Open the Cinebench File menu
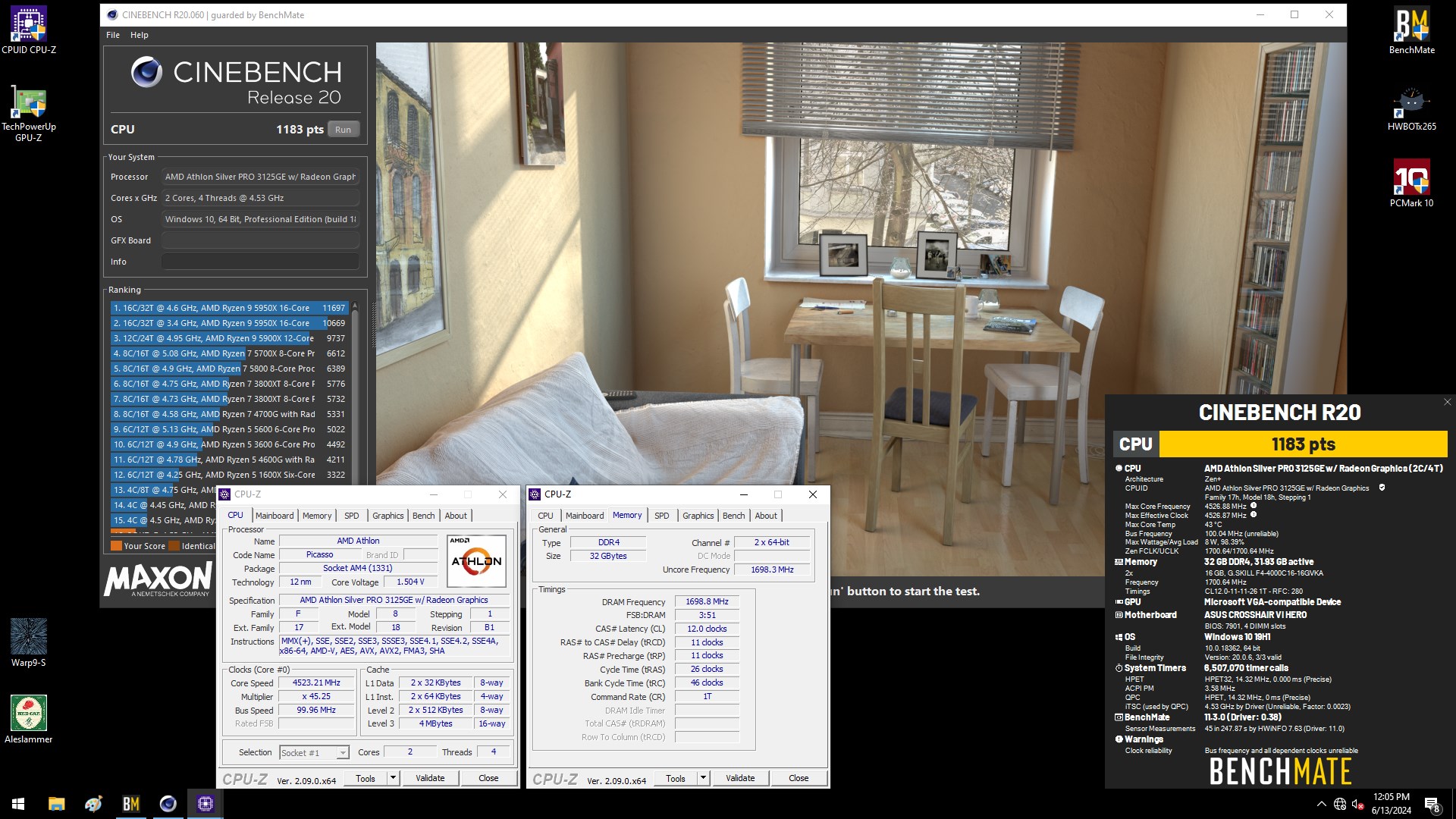Image resolution: width=1456 pixels, height=819 pixels. click(x=113, y=35)
